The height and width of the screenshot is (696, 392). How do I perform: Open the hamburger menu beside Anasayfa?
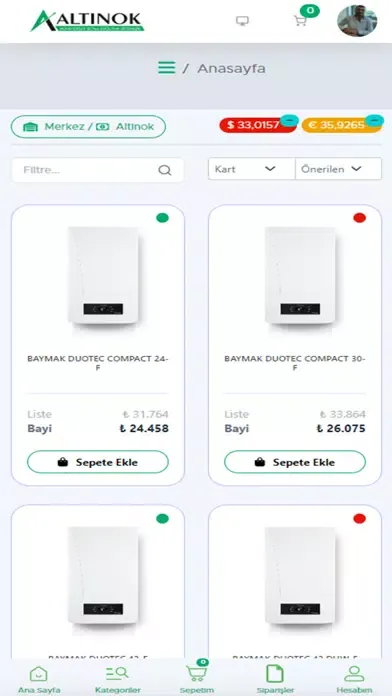[166, 68]
